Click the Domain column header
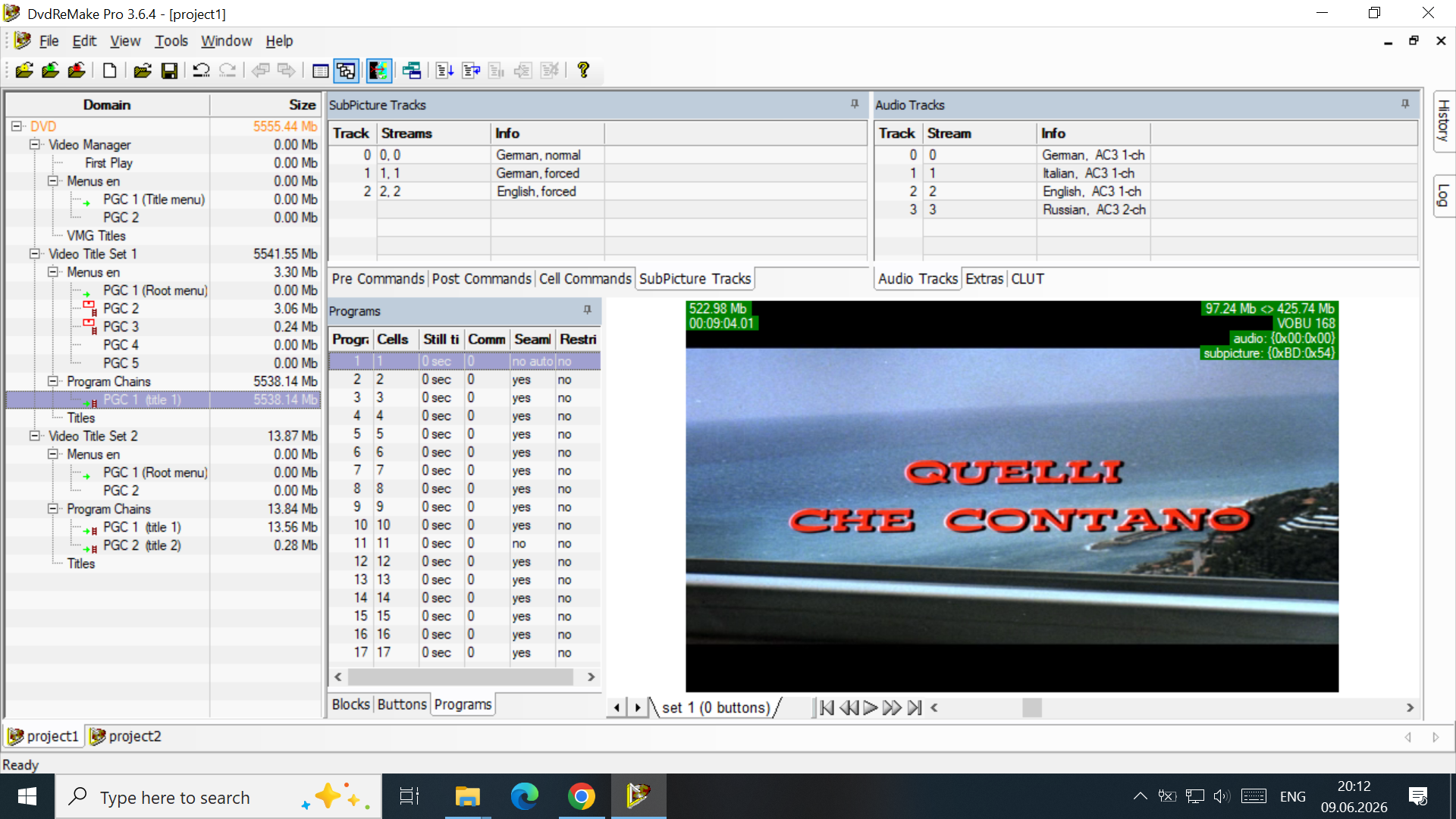Viewport: 1456px width, 819px height. pos(107,105)
